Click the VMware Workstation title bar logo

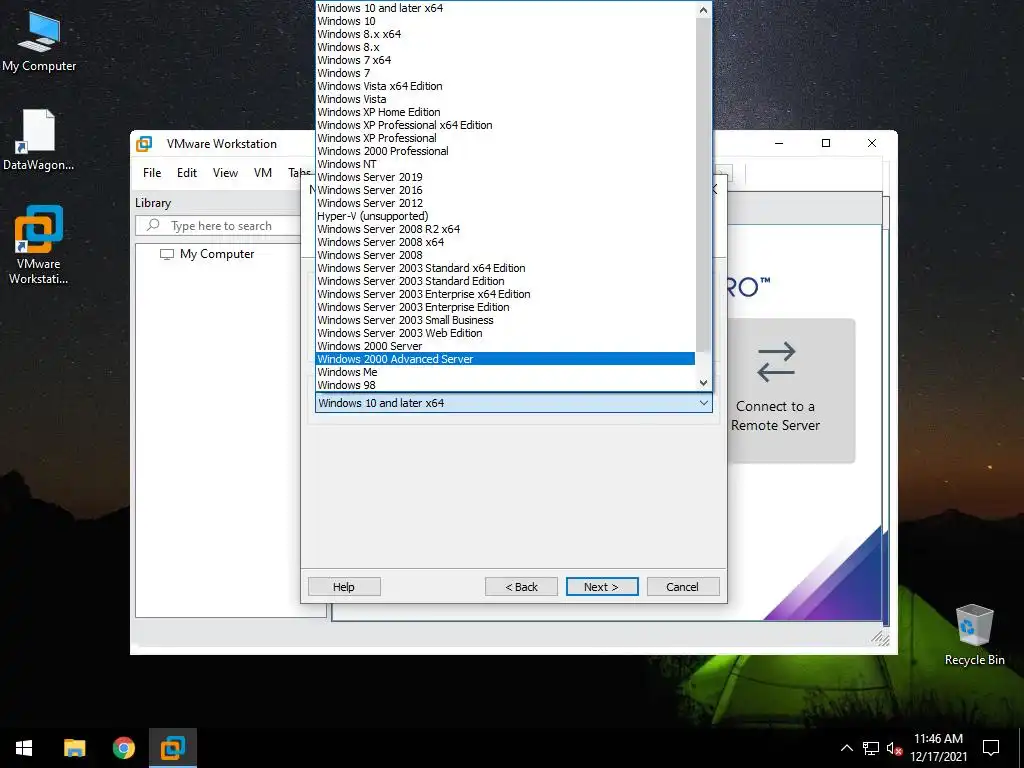pos(144,144)
